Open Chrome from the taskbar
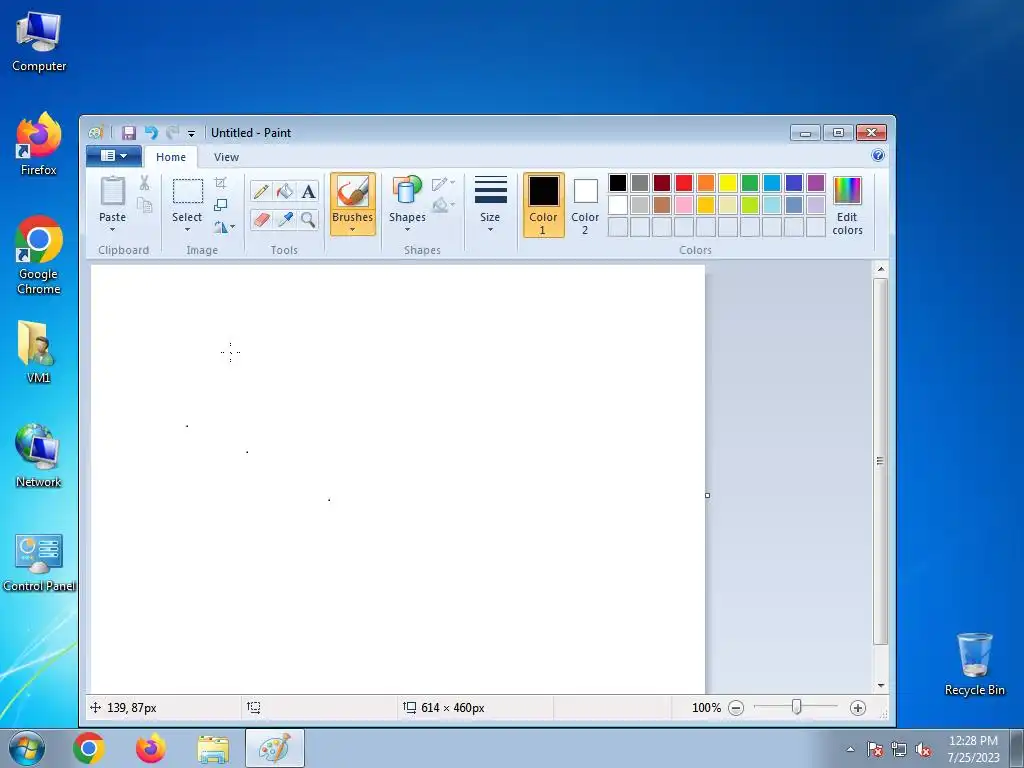 [89, 748]
